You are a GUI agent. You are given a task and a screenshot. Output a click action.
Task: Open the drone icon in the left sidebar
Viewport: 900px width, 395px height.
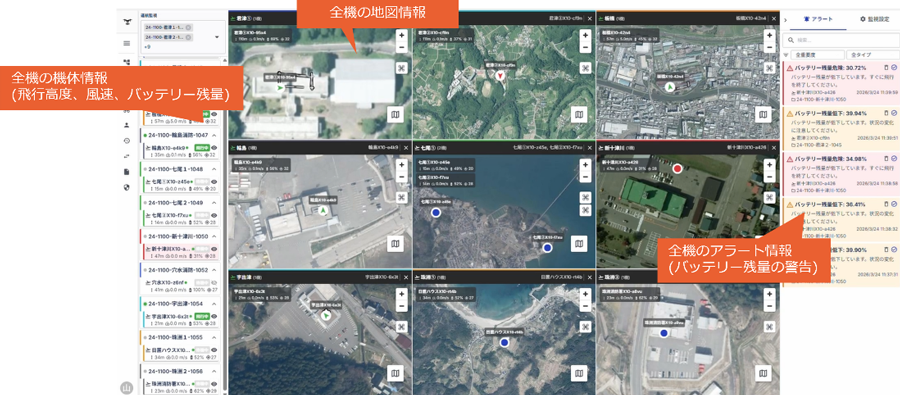point(126,22)
